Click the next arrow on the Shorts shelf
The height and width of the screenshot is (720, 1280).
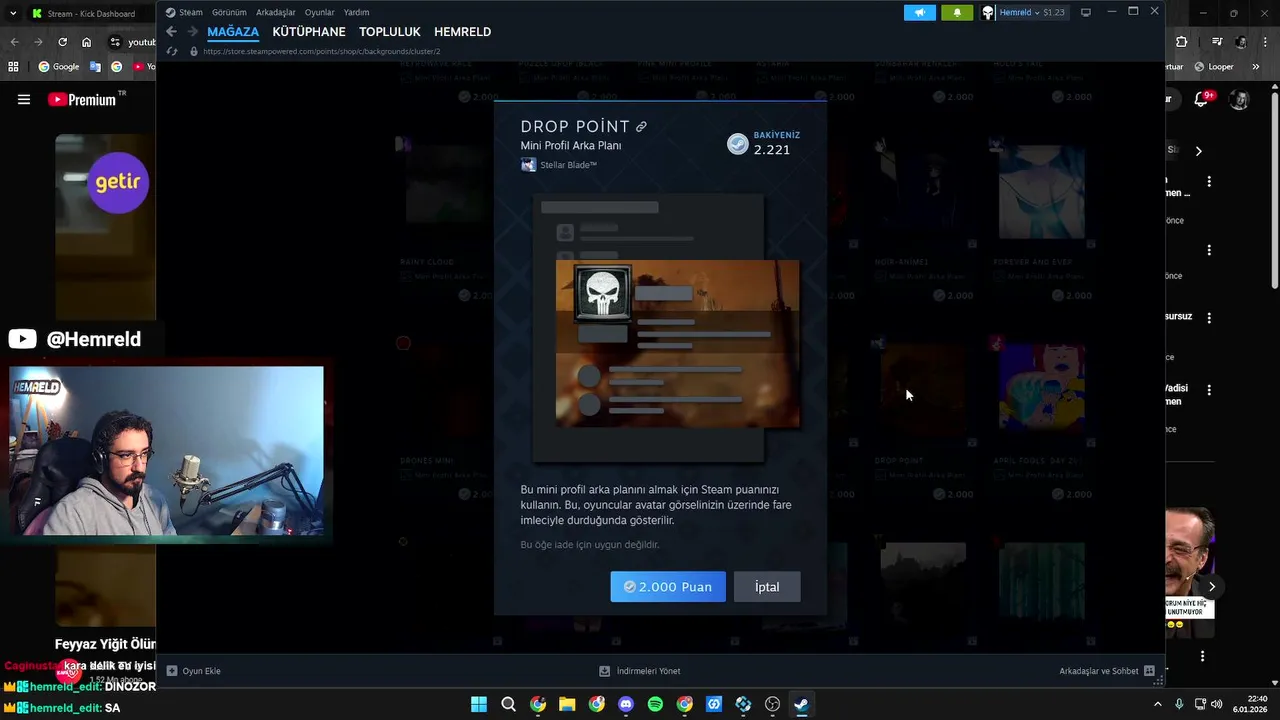click(x=1211, y=587)
